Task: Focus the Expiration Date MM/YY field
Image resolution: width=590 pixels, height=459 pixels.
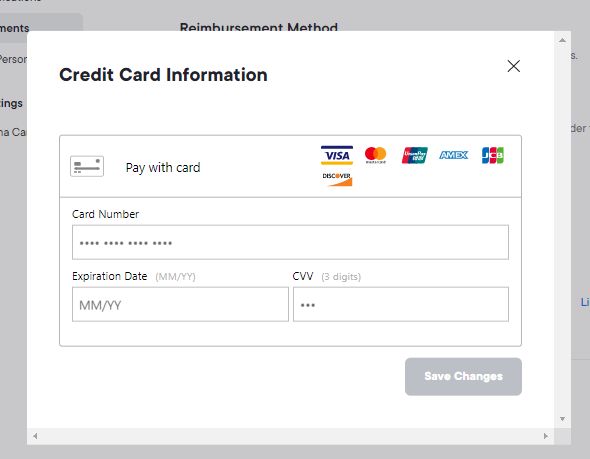Action: pyautogui.click(x=180, y=304)
